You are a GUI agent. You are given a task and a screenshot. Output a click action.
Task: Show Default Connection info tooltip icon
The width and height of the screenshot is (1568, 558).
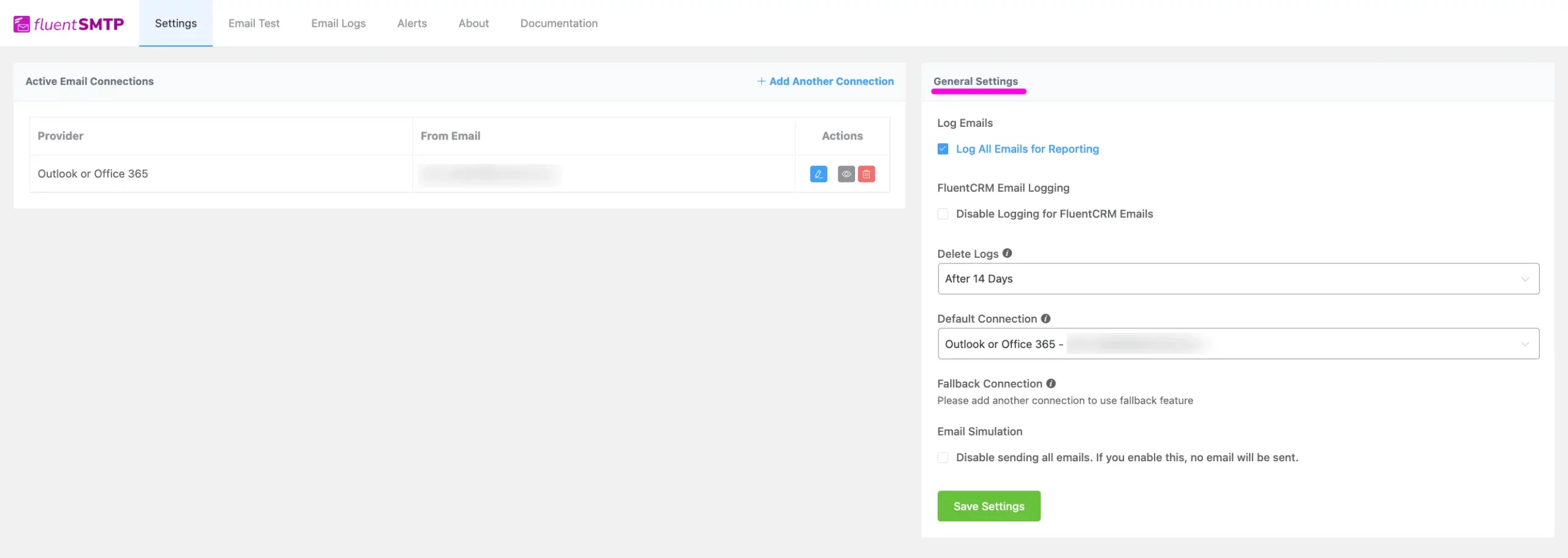click(x=1046, y=319)
